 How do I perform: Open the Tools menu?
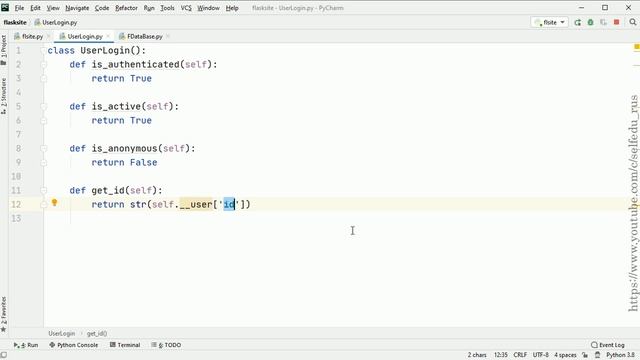tap(167, 8)
